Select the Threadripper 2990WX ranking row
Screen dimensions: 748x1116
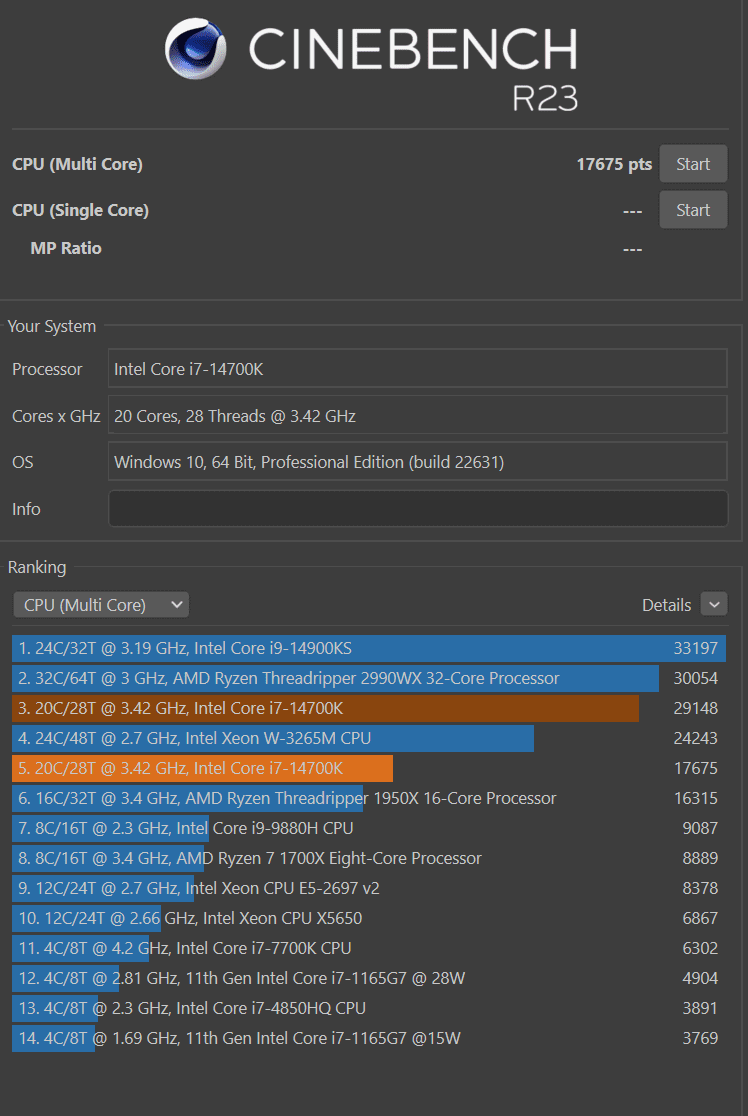369,678
